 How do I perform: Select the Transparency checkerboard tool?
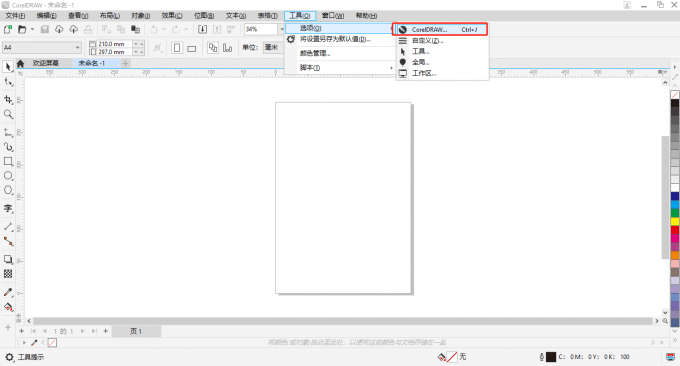coord(8,274)
